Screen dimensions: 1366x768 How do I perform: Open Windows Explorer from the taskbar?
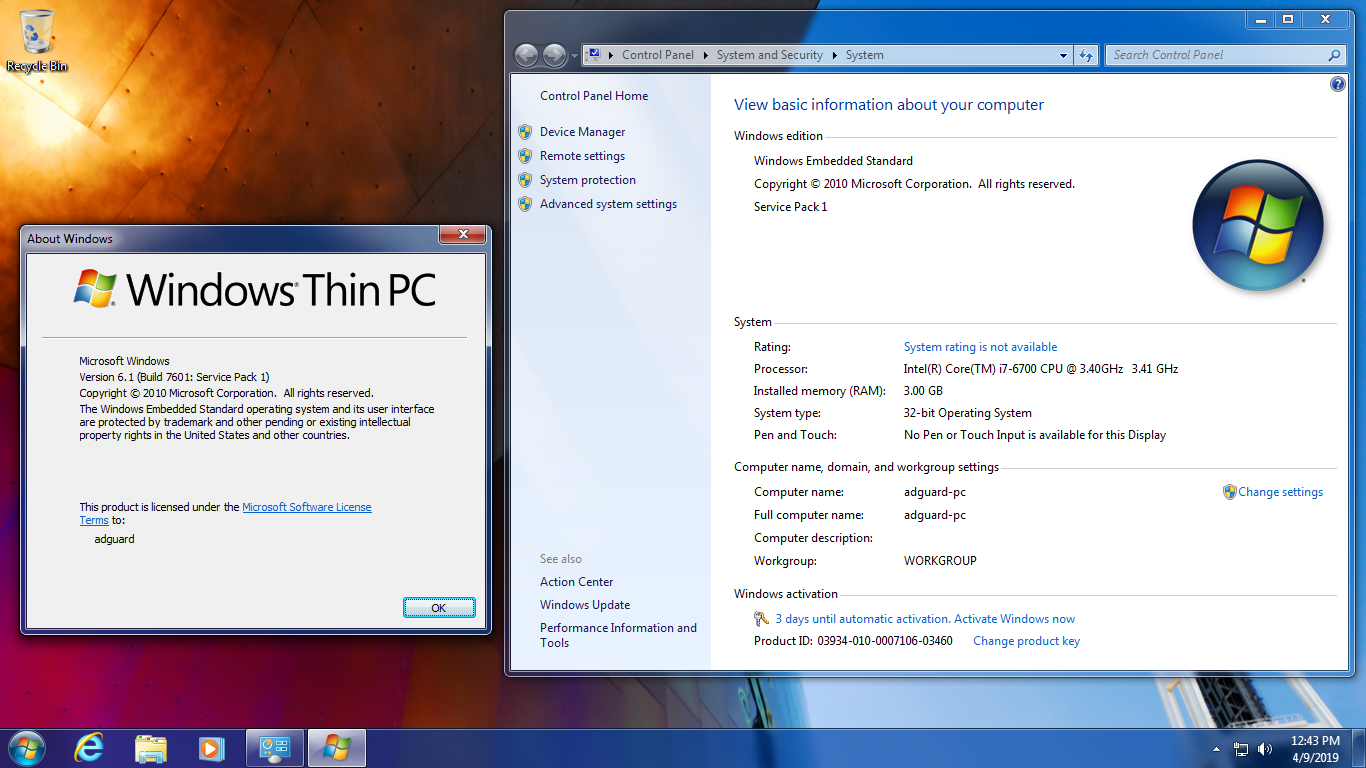click(151, 748)
